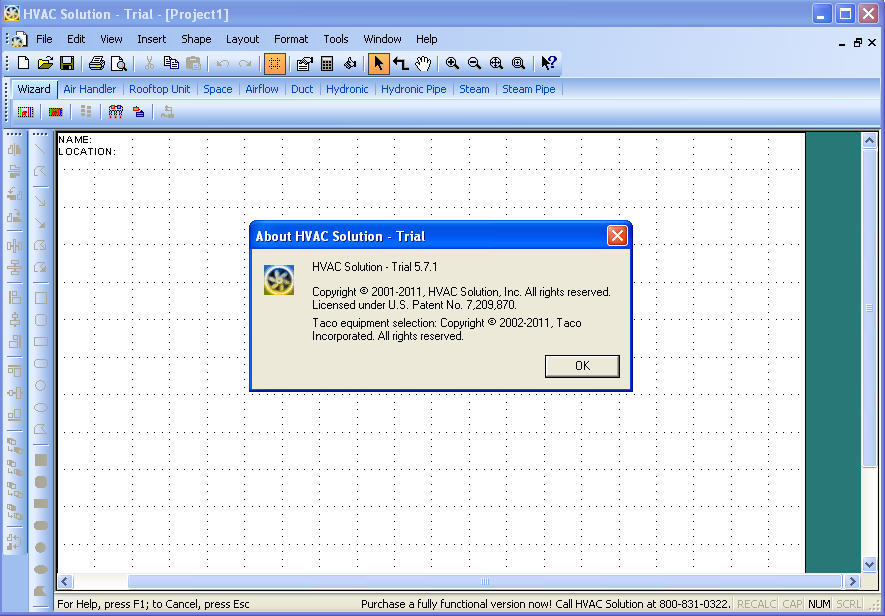Activate the context Help pointer icon
The width and height of the screenshot is (885, 616).
[x=549, y=63]
